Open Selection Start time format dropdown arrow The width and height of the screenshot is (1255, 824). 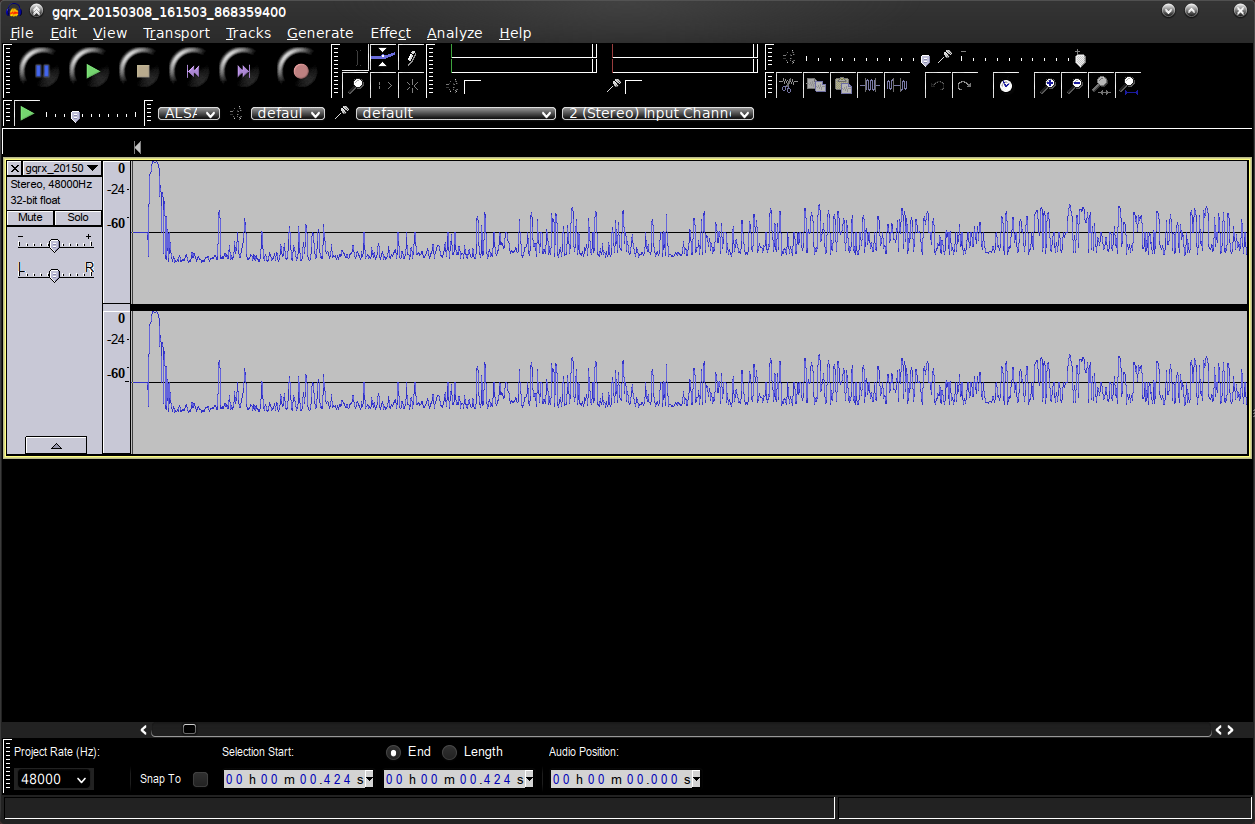(368, 779)
